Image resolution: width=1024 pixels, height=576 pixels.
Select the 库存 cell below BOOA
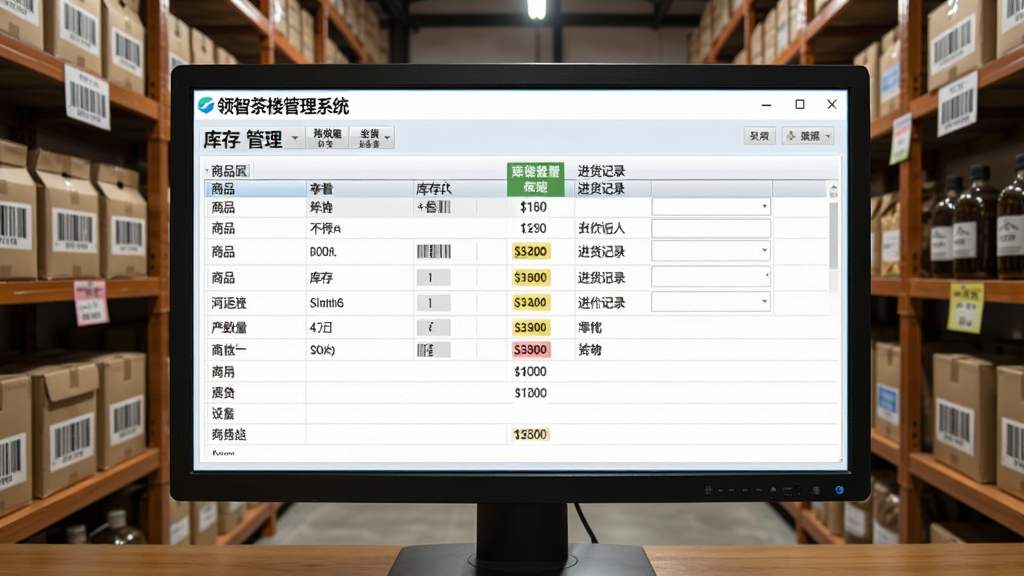tap(321, 278)
